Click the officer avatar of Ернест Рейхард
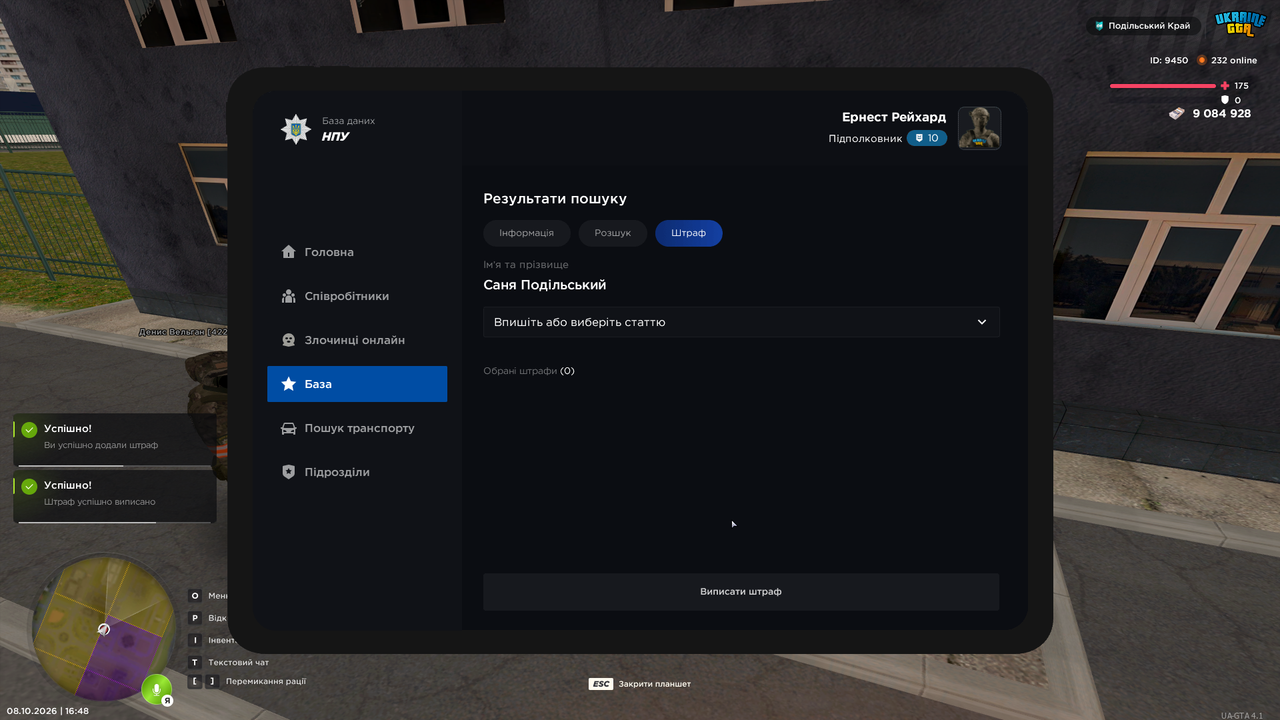 click(x=979, y=128)
